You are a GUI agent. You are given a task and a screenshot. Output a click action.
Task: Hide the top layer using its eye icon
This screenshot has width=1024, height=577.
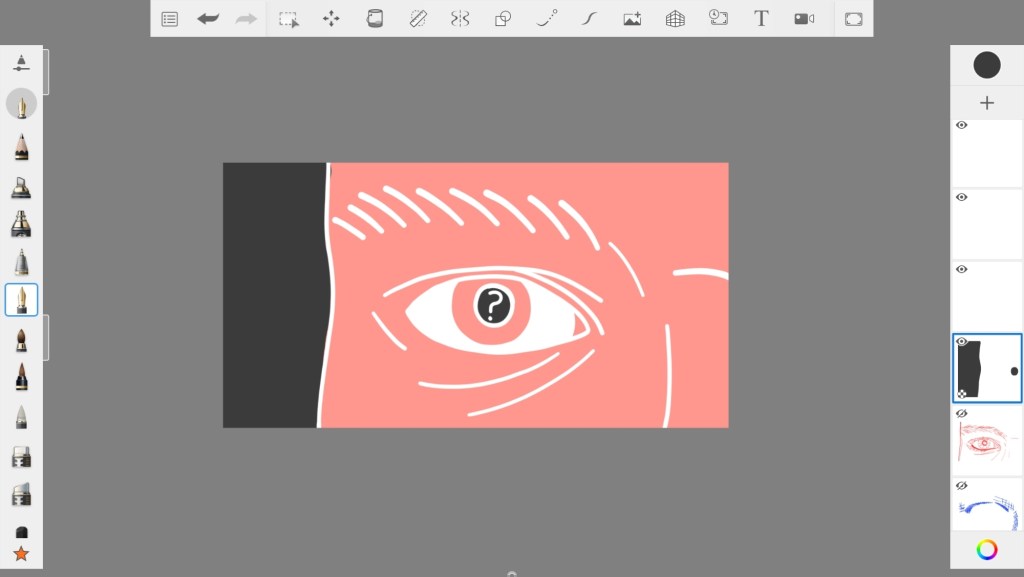pyautogui.click(x=961, y=126)
